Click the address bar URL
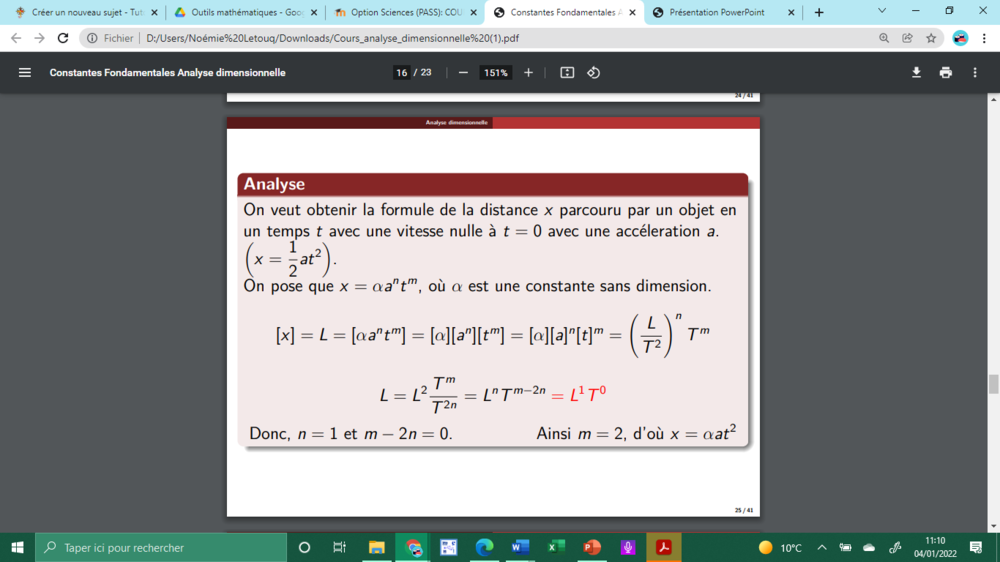Viewport: 1000px width, 562px height. 332,38
